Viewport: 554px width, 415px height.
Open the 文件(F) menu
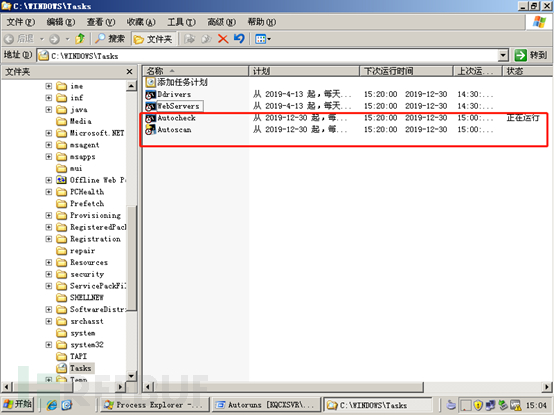pyautogui.click(x=21, y=22)
